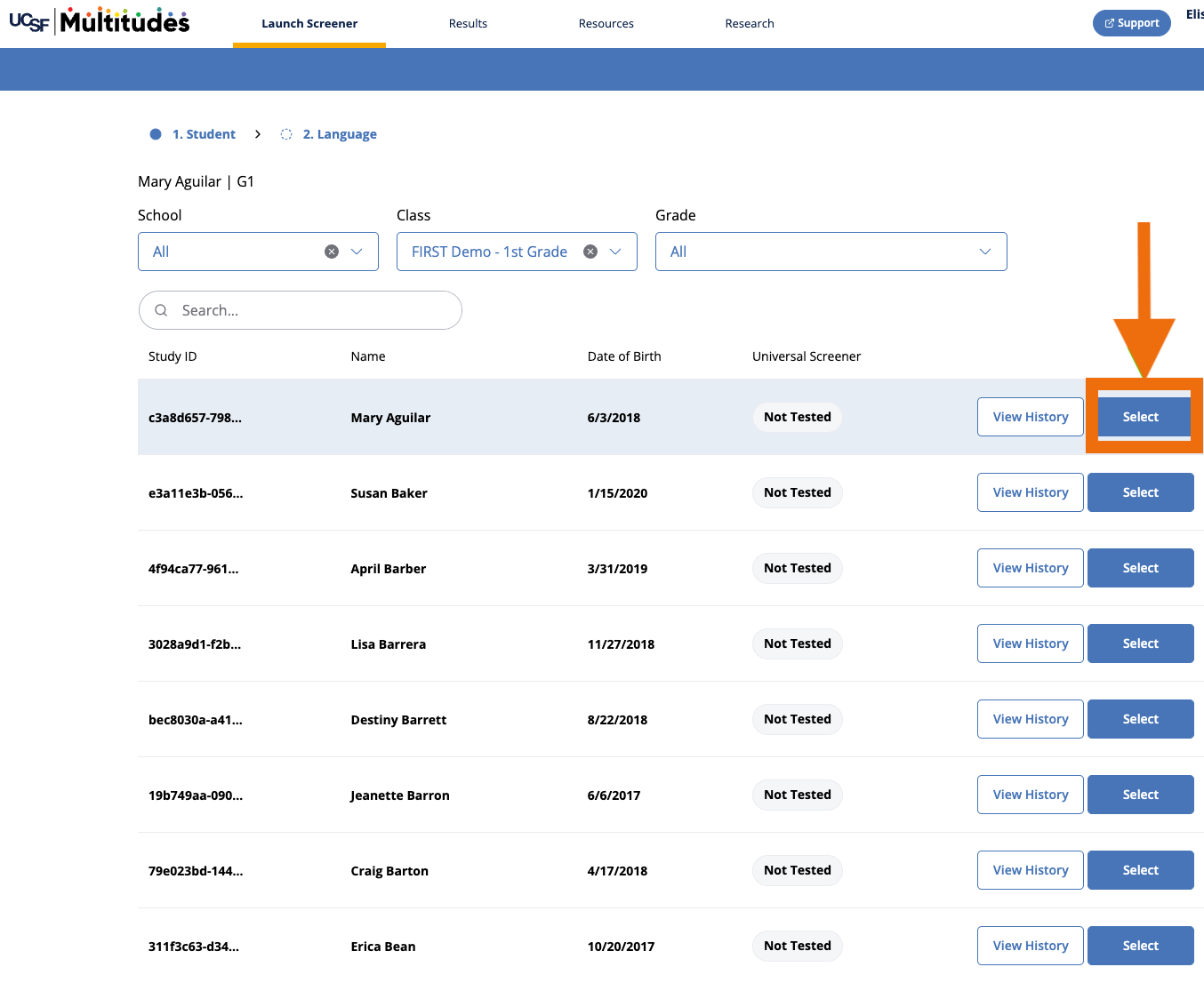View History for Destiny Barrett
The height and width of the screenshot is (983, 1204).
(x=1031, y=719)
